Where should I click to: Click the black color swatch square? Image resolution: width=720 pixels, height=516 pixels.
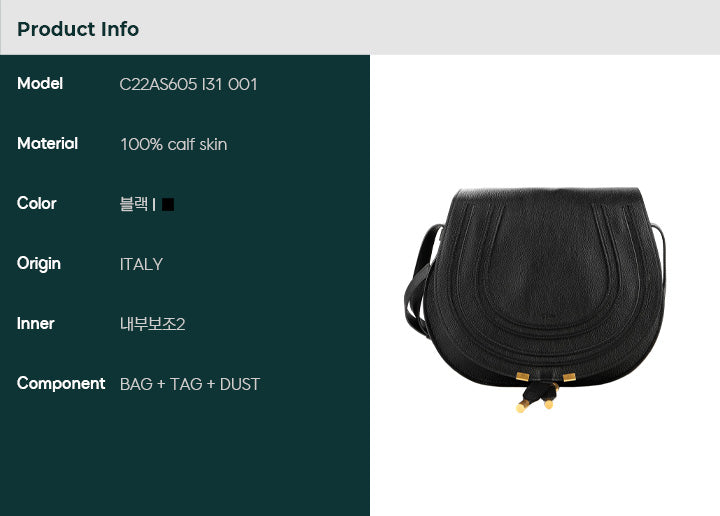[x=168, y=204]
